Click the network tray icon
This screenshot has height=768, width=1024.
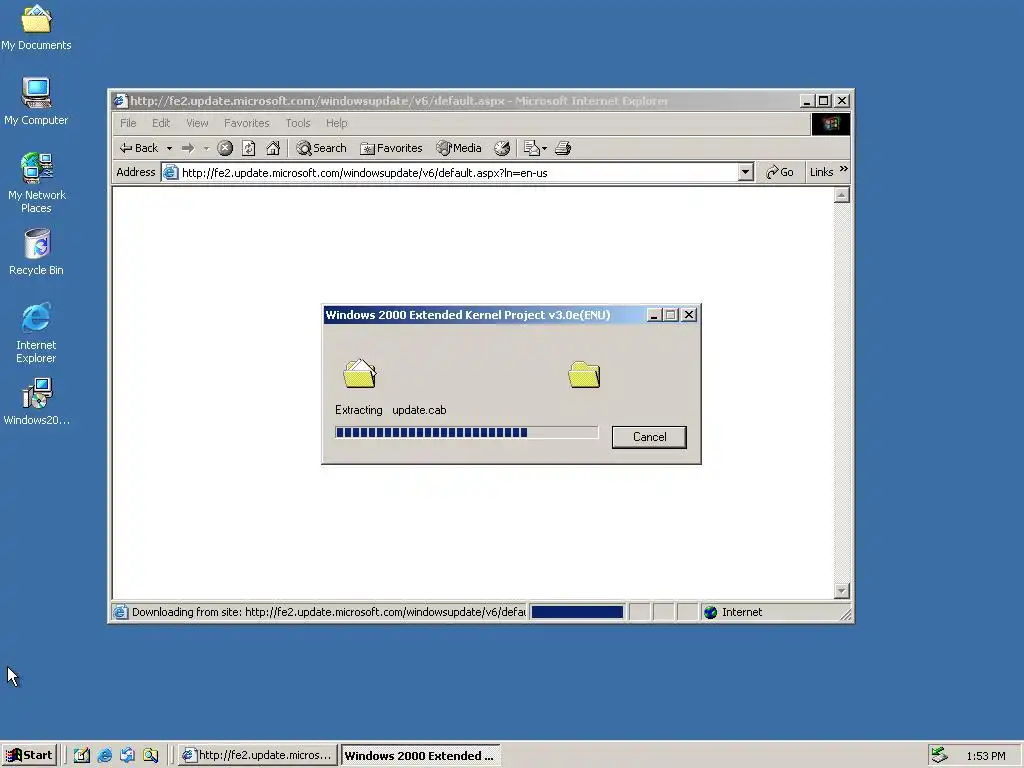(939, 755)
